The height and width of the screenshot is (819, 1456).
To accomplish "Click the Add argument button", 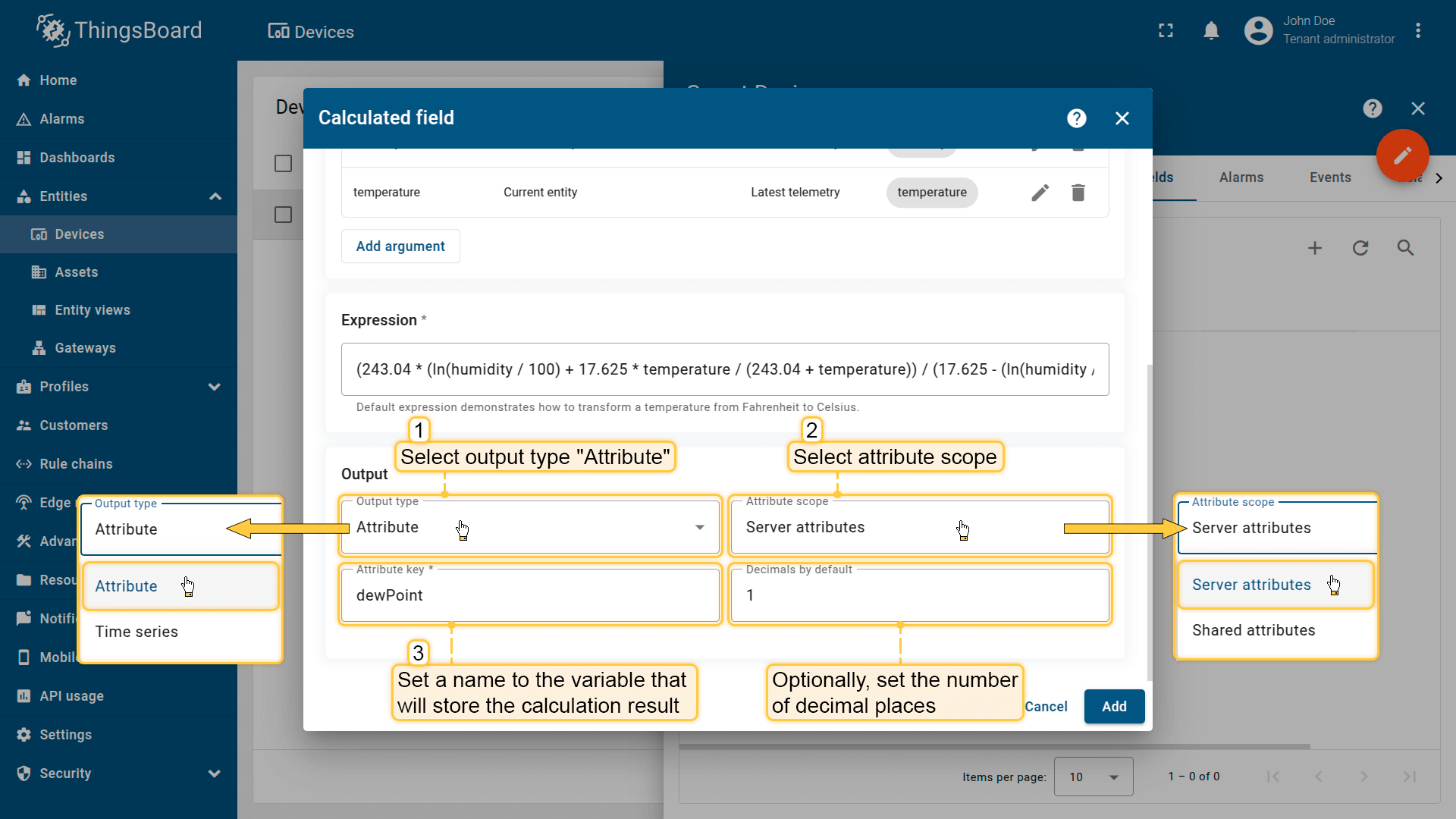I will click(400, 246).
